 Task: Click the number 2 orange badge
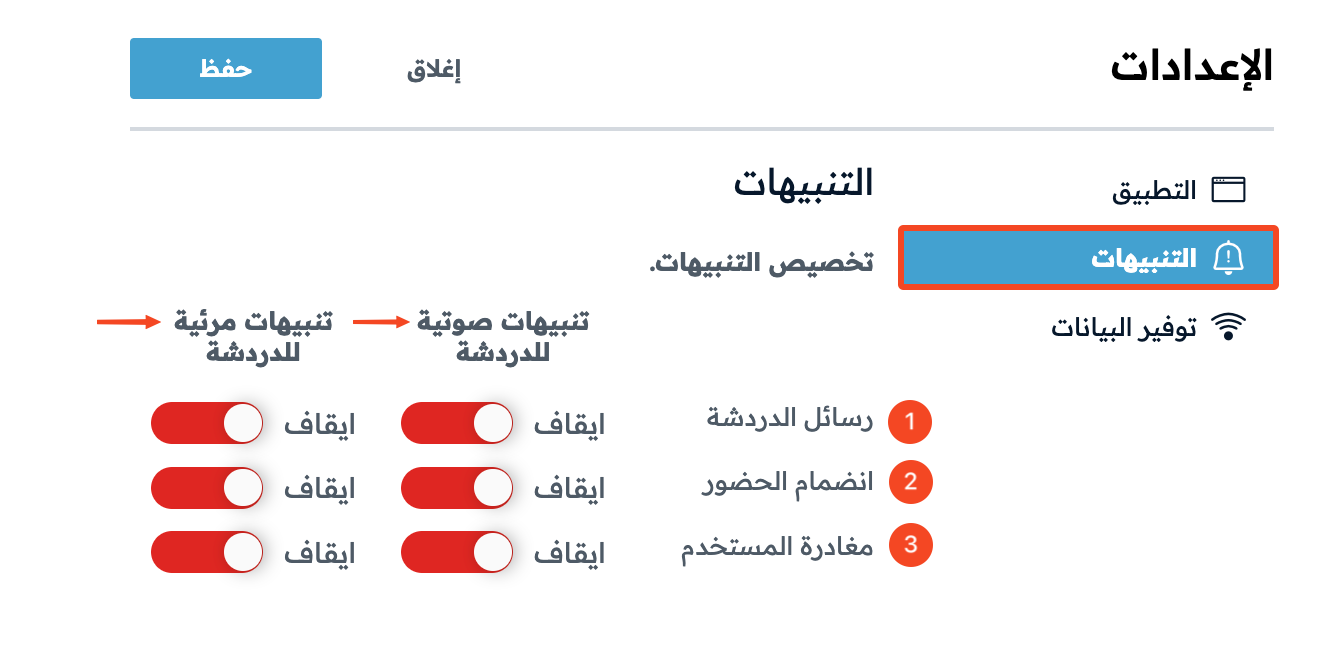click(x=910, y=483)
